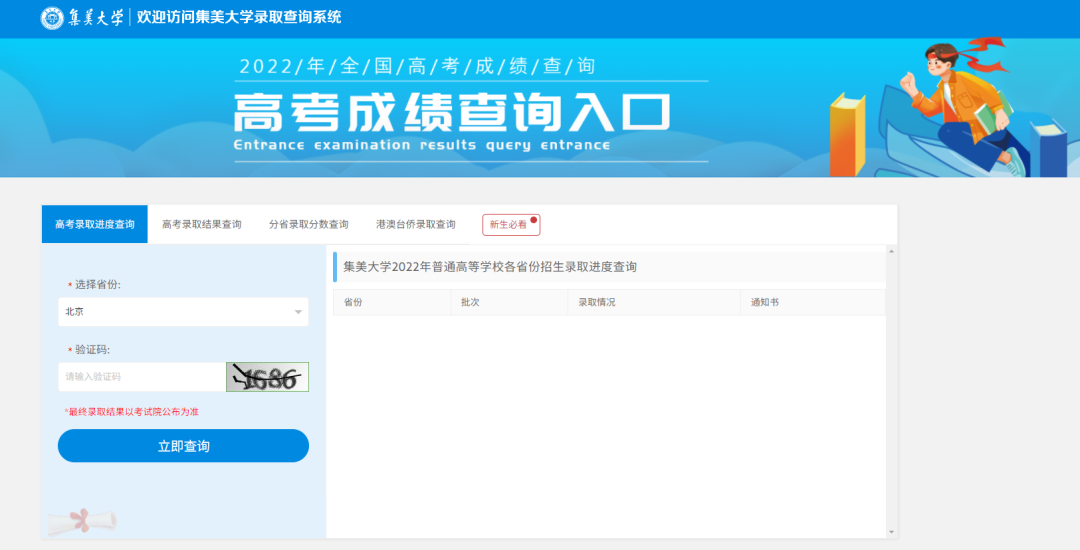Viewport: 1080px width, 550px height.
Task: Click the 高考成绩查询入口 banner image
Action: (x=540, y=108)
